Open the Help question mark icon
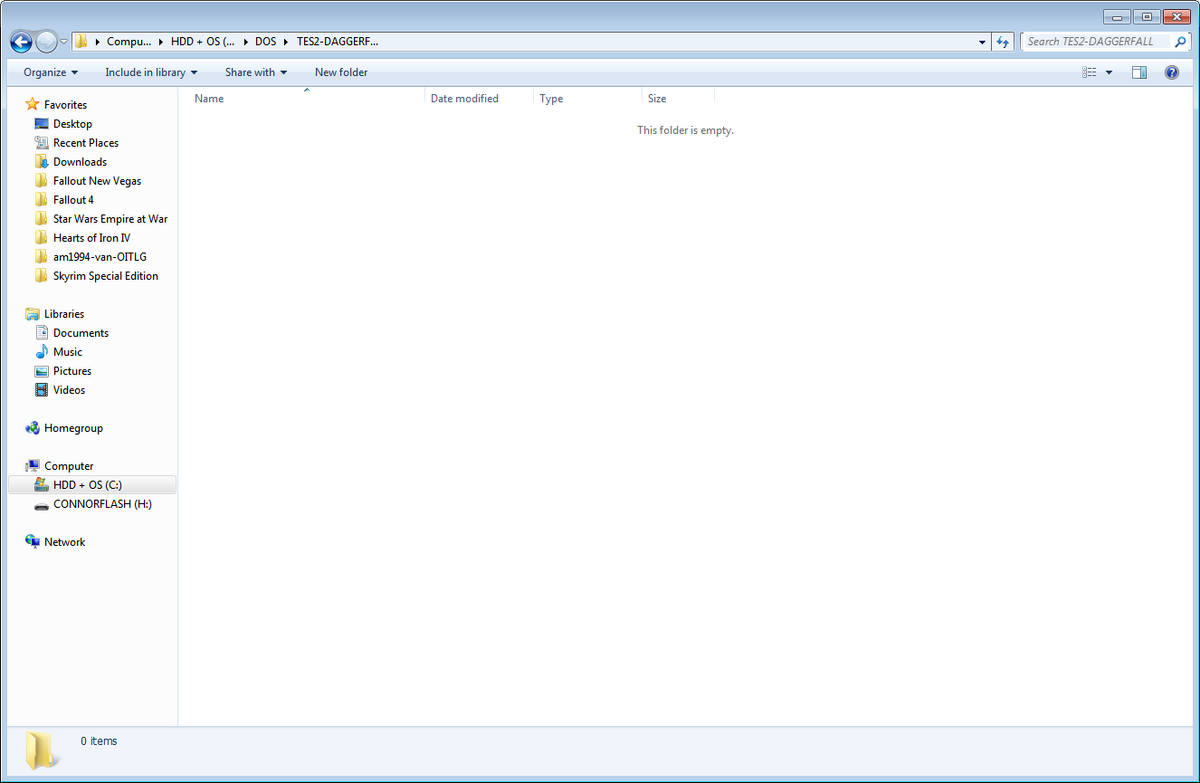Screen dimensions: 1200x783 (x=1171, y=72)
